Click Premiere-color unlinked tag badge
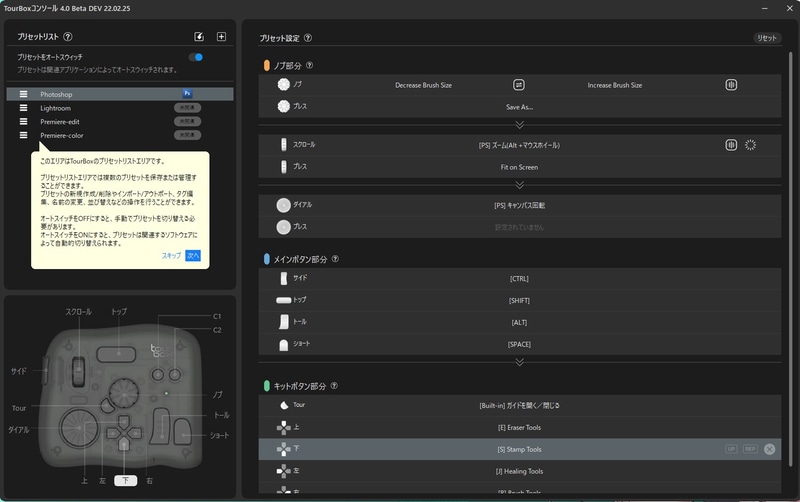Viewport: 800px width, 502px height. click(x=187, y=135)
